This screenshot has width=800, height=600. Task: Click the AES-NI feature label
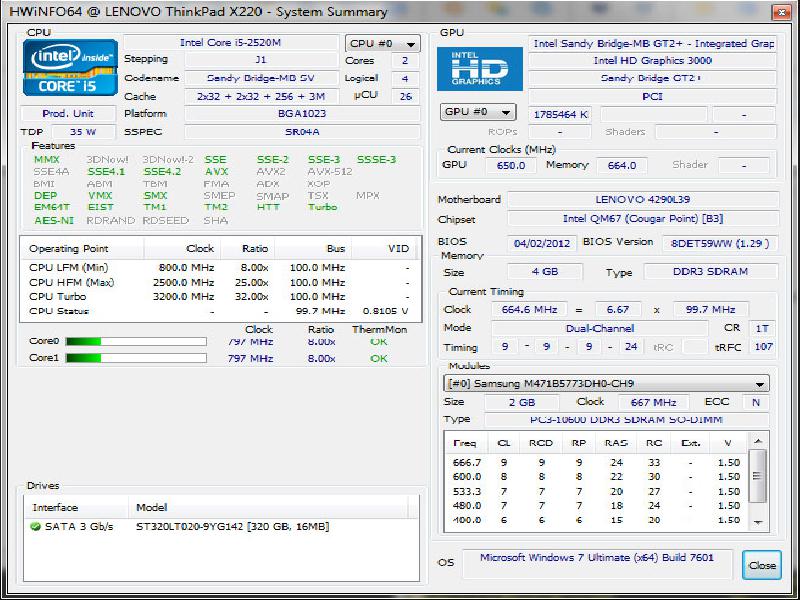(x=54, y=220)
